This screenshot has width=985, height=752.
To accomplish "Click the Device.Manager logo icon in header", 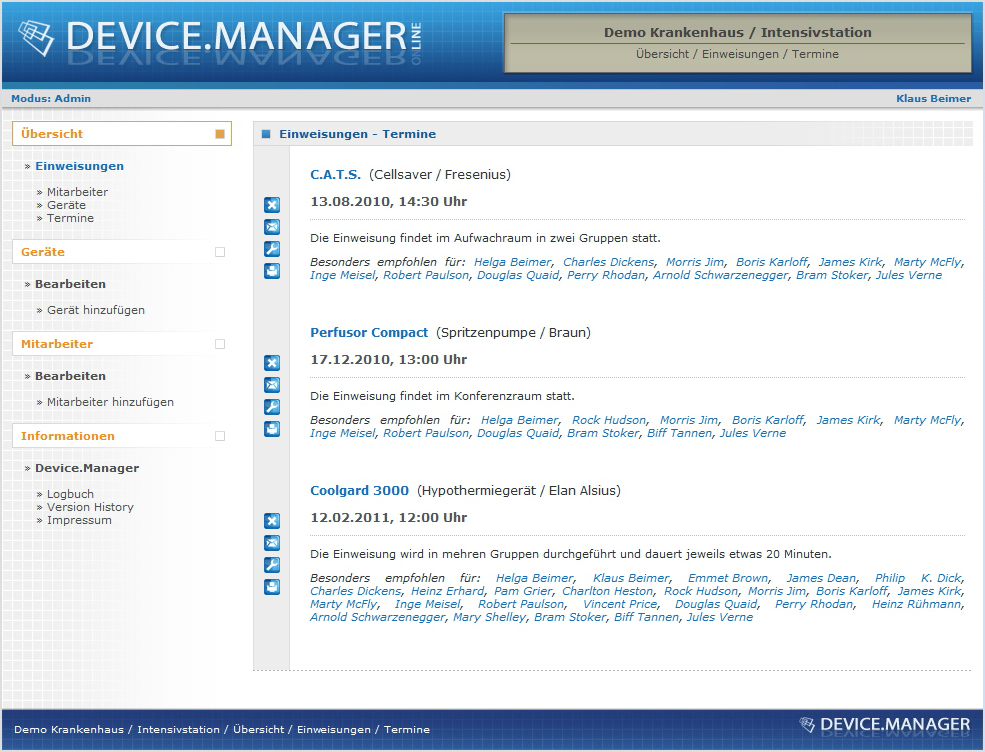I will coord(36,37).
